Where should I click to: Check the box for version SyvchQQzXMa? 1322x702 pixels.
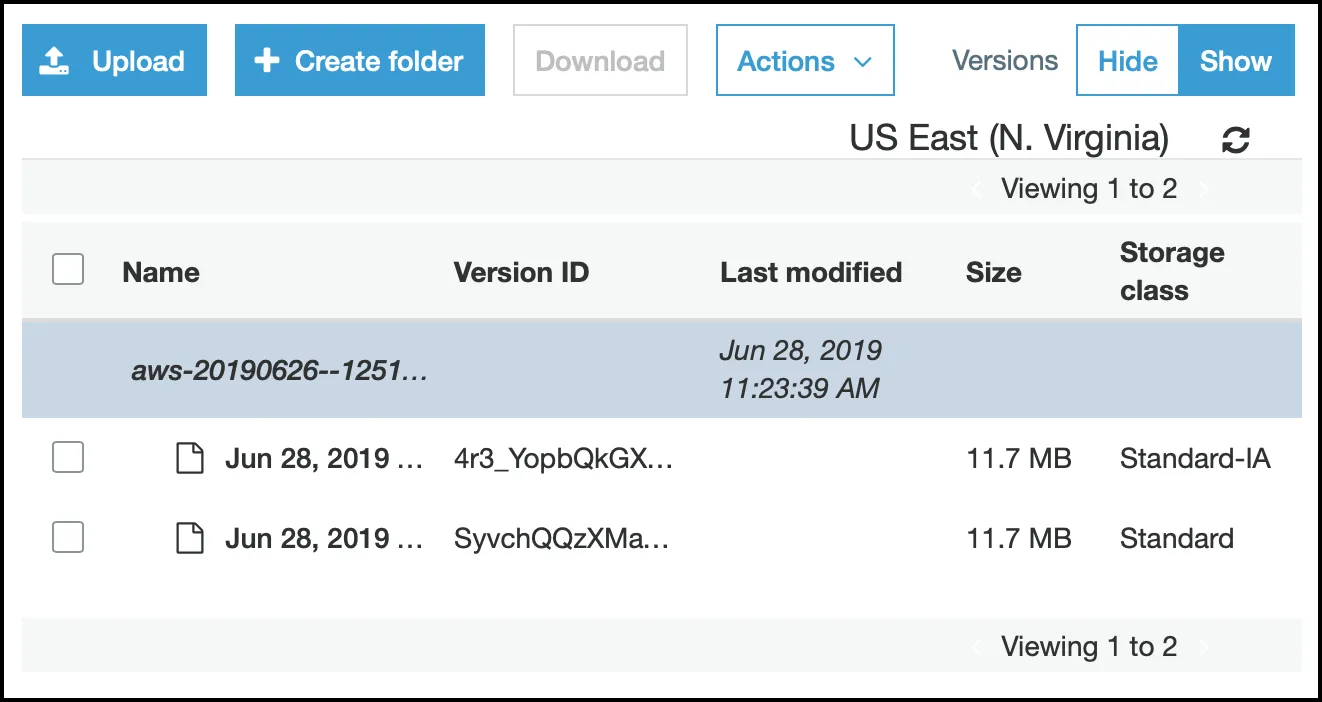[68, 538]
